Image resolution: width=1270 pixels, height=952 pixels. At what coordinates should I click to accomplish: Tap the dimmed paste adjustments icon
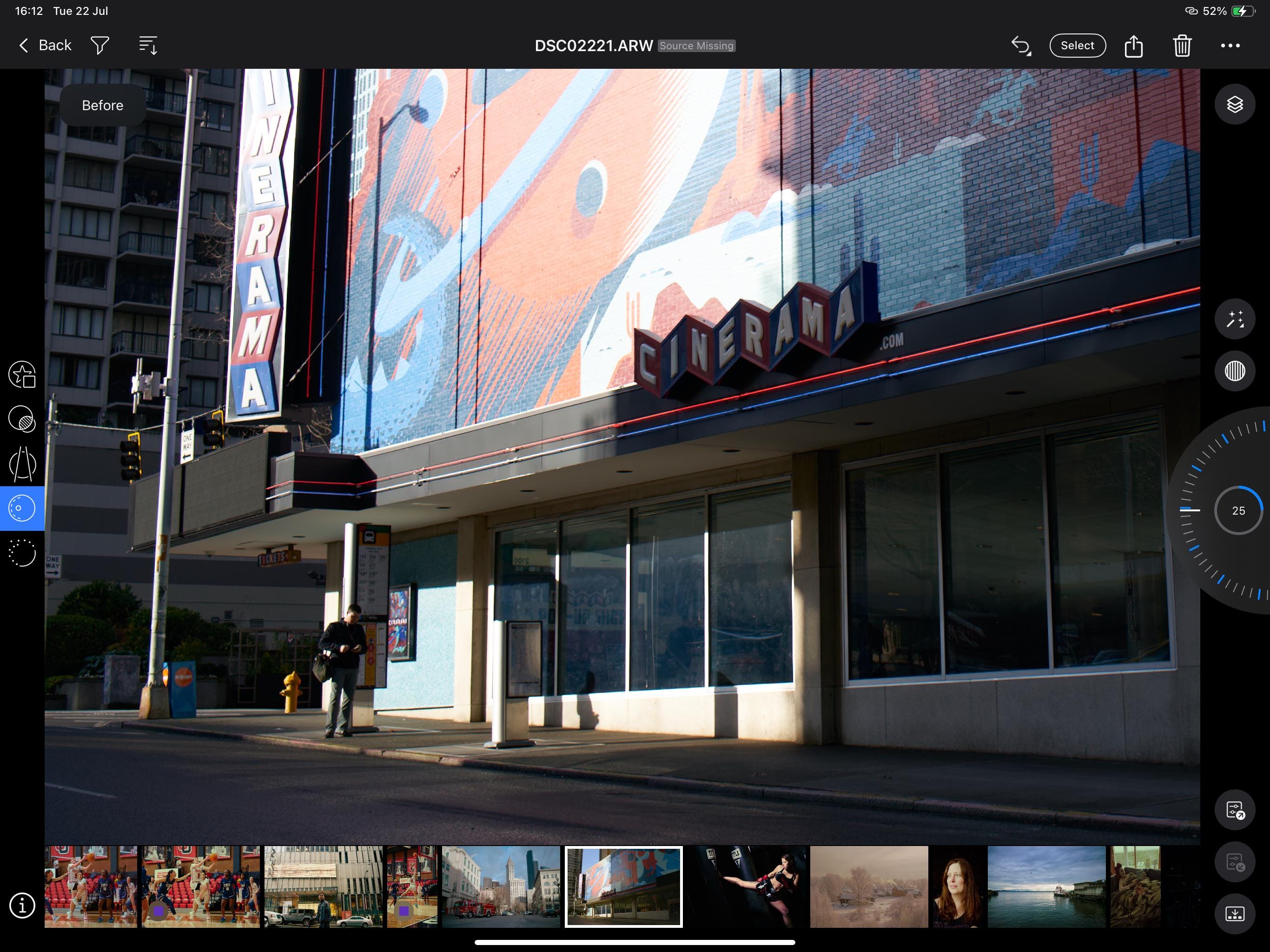(1234, 862)
